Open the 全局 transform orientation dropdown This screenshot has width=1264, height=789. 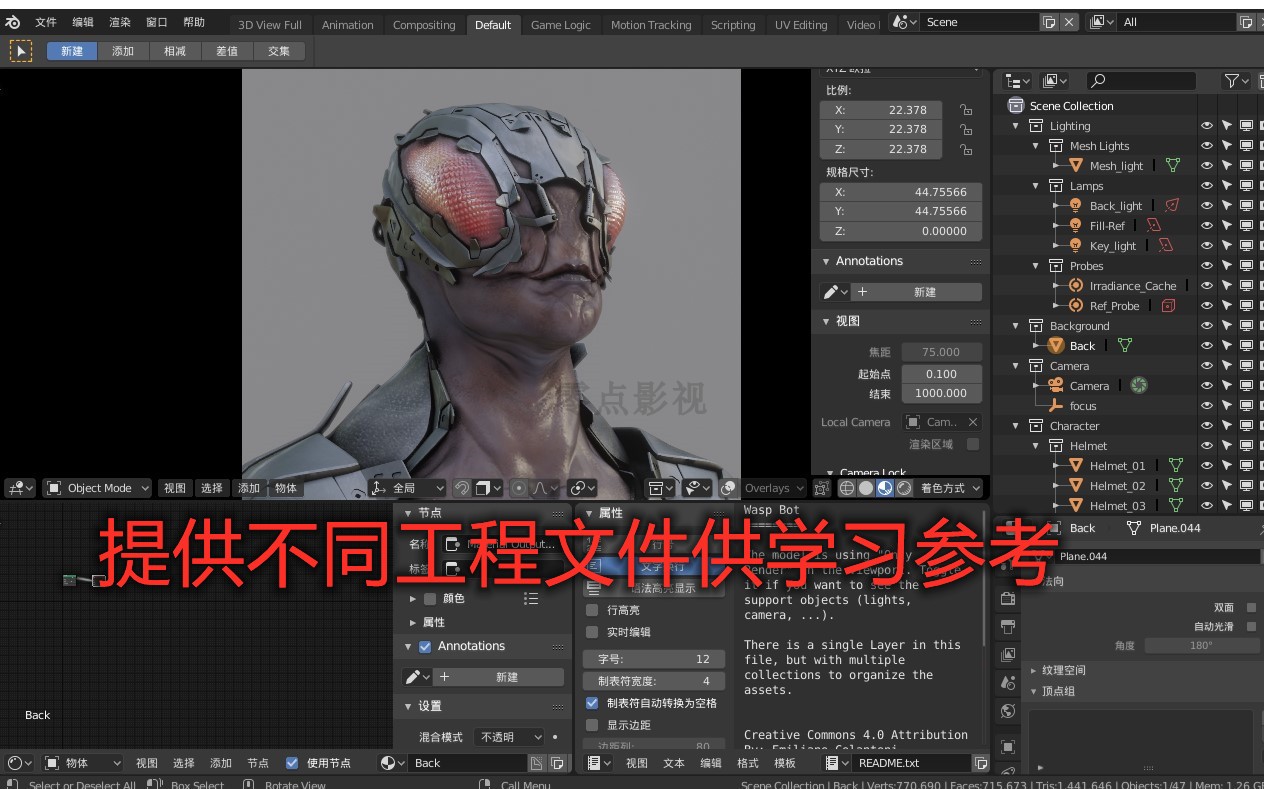[407, 488]
